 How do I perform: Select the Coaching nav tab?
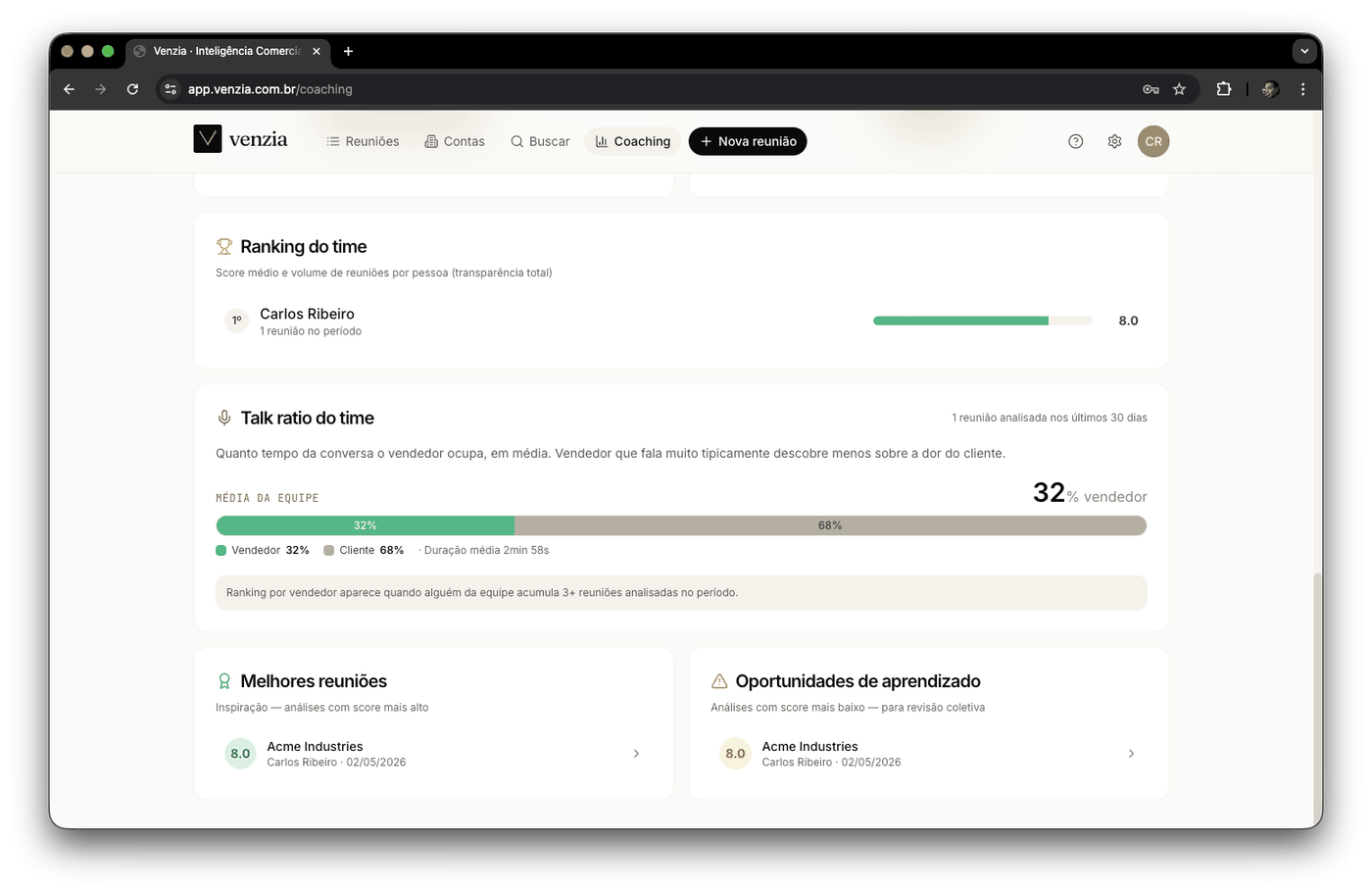point(633,141)
